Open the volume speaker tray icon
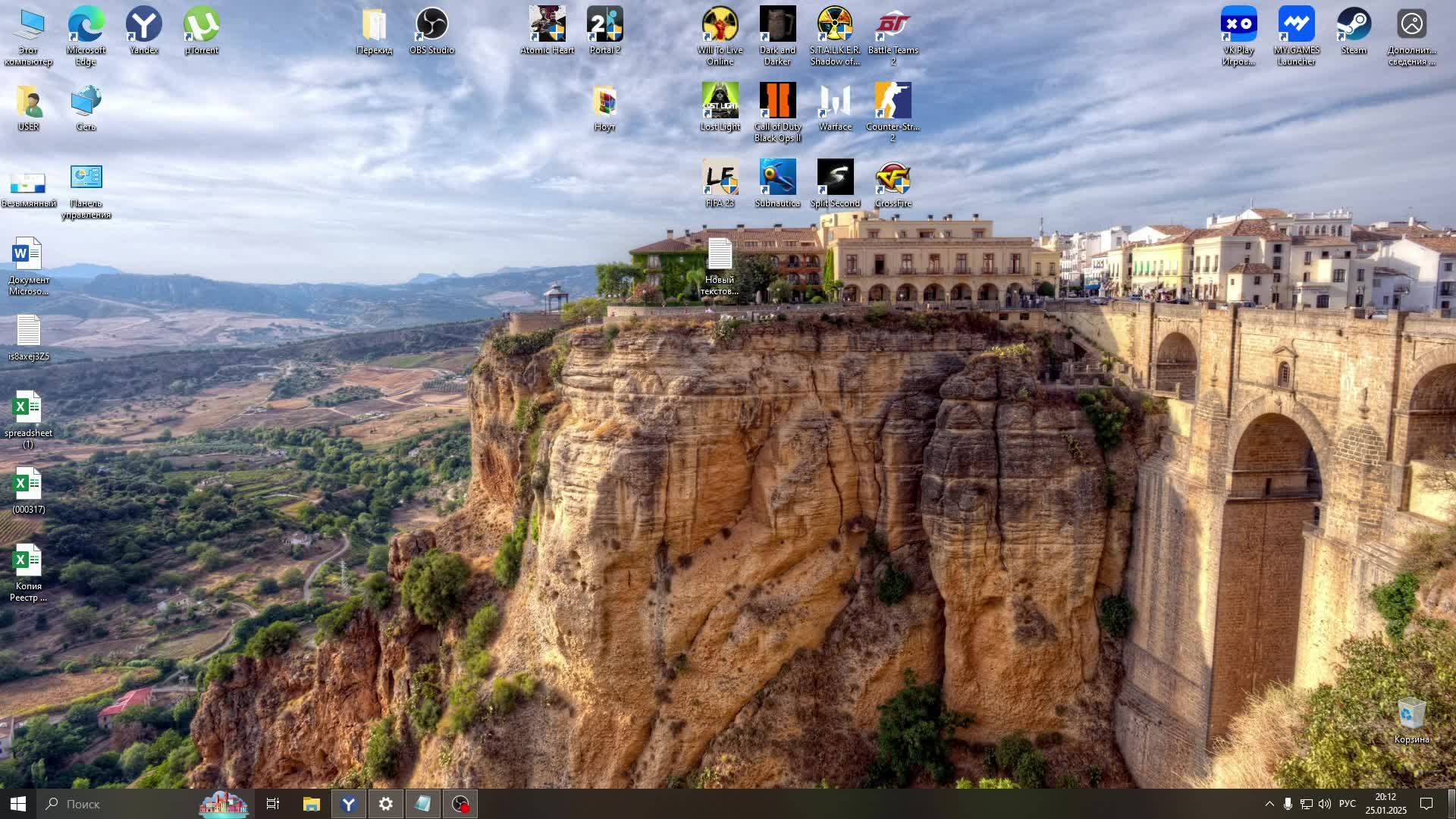This screenshot has width=1456, height=819. click(1325, 804)
